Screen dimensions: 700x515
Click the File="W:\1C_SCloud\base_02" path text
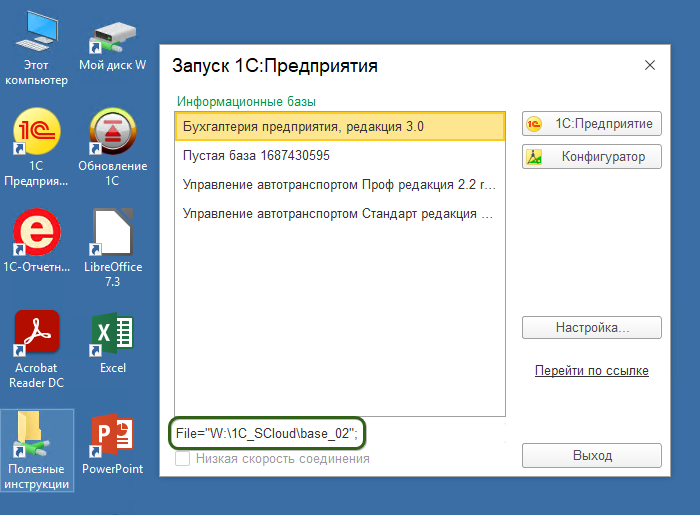click(x=267, y=433)
